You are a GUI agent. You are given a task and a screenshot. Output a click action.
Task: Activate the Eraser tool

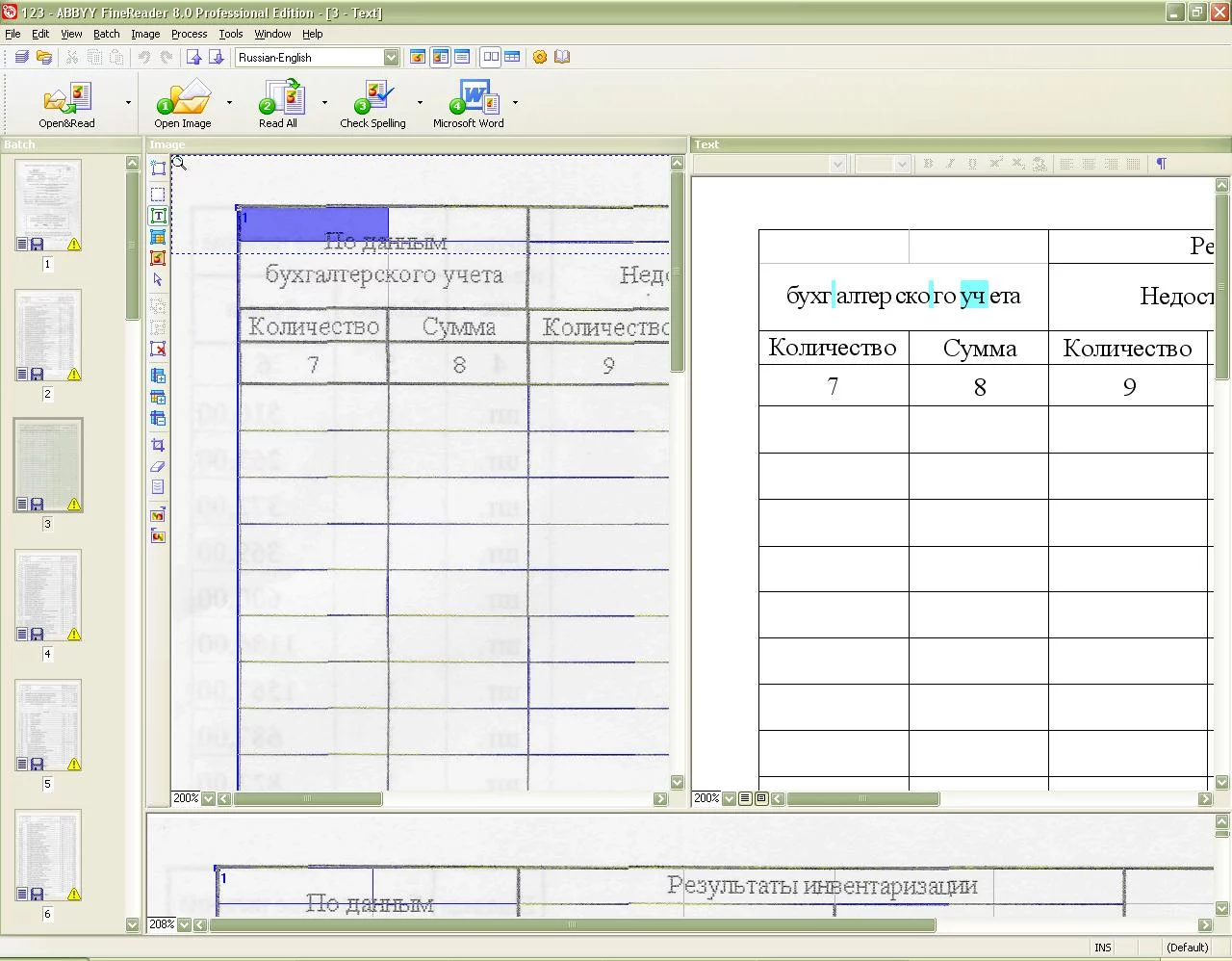click(x=158, y=466)
